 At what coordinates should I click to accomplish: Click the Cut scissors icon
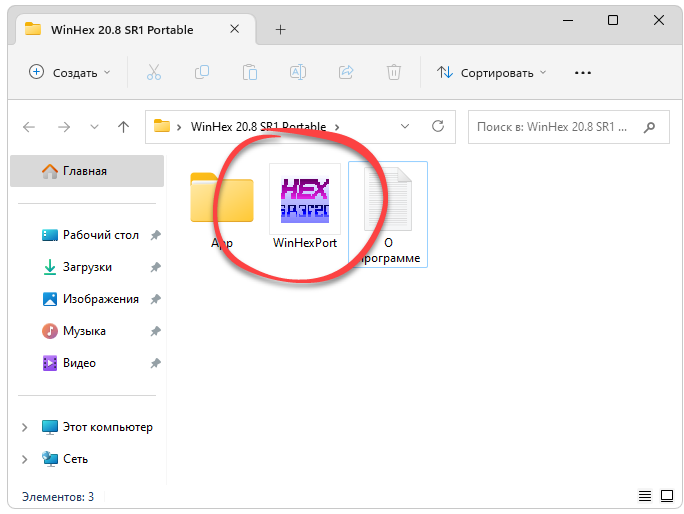154,72
